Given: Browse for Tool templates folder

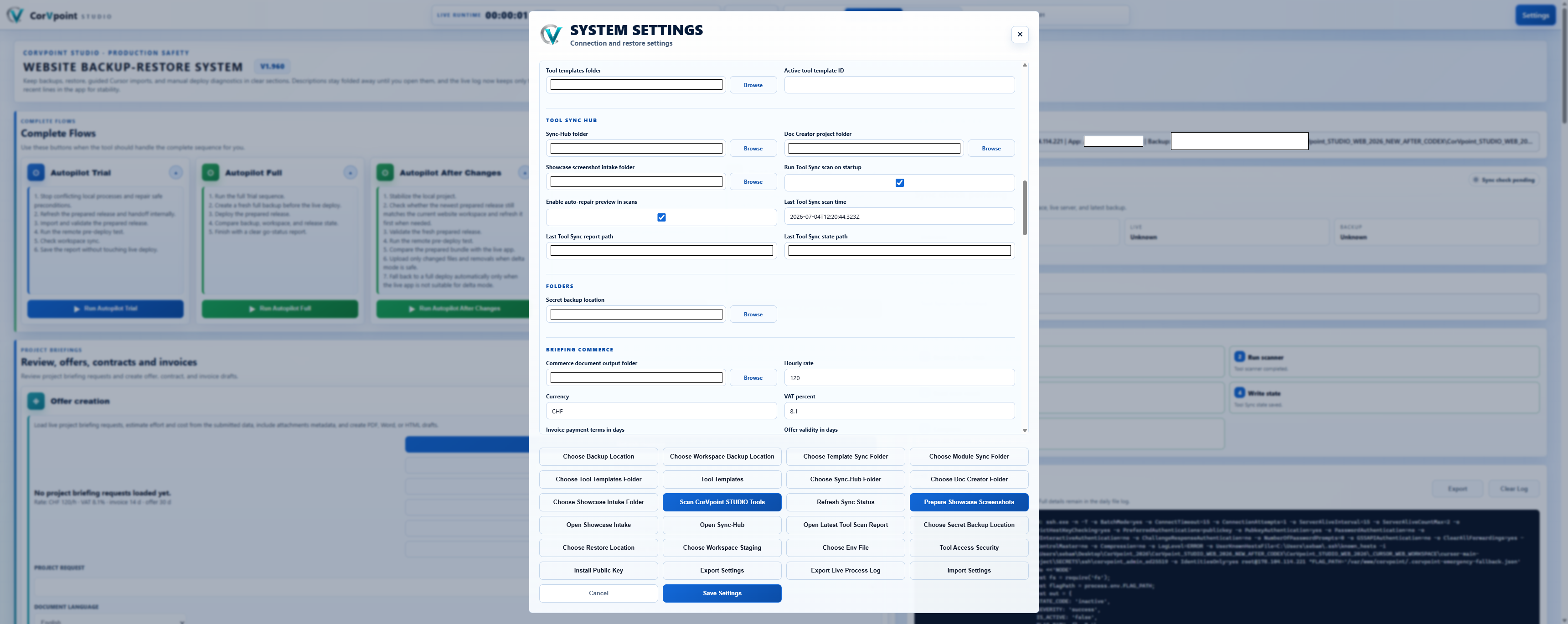Looking at the screenshot, I should [x=753, y=85].
